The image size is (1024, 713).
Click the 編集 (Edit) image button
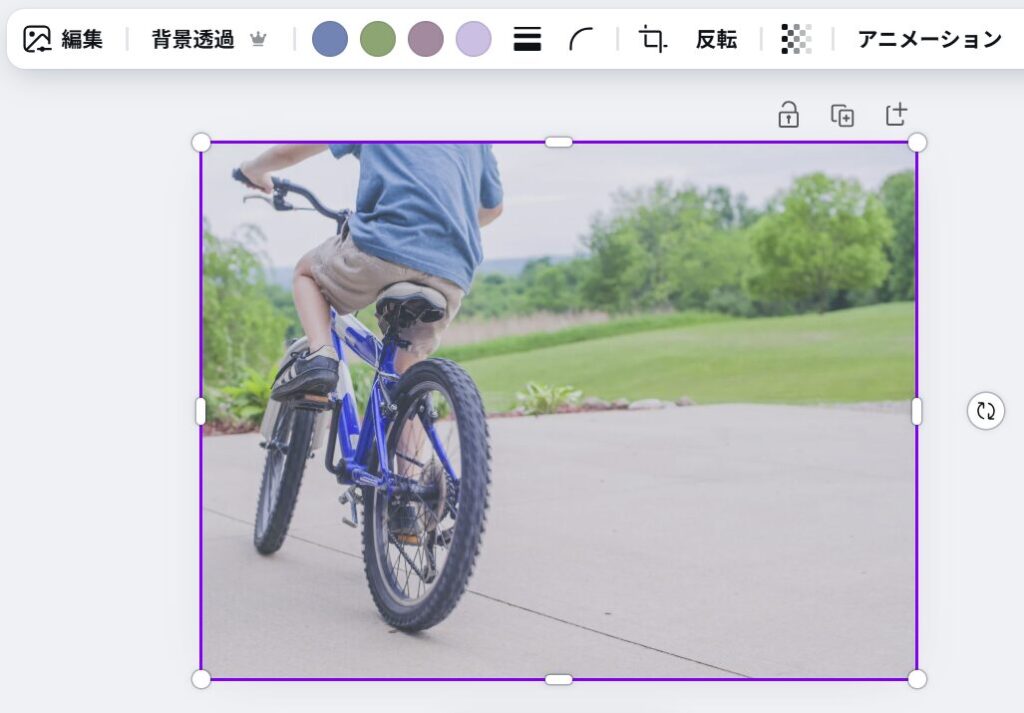point(63,39)
